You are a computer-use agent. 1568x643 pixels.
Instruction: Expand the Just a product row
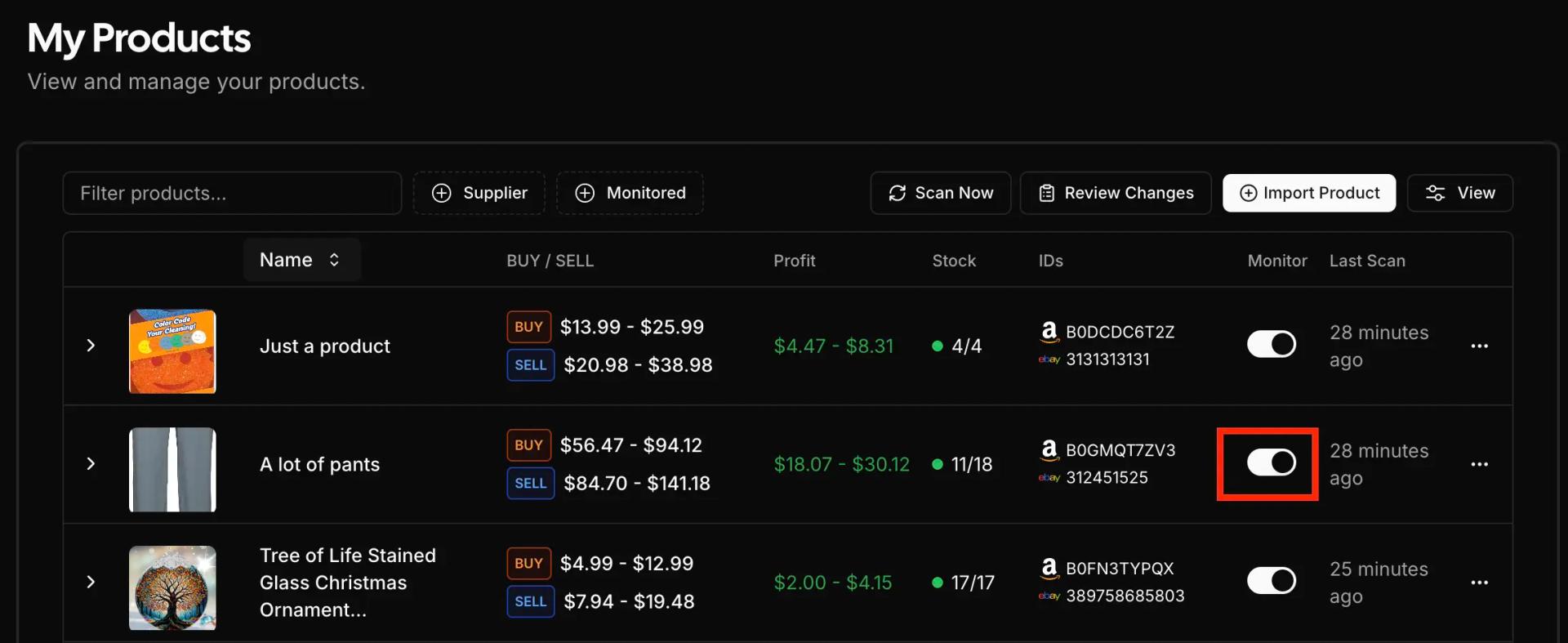click(91, 346)
